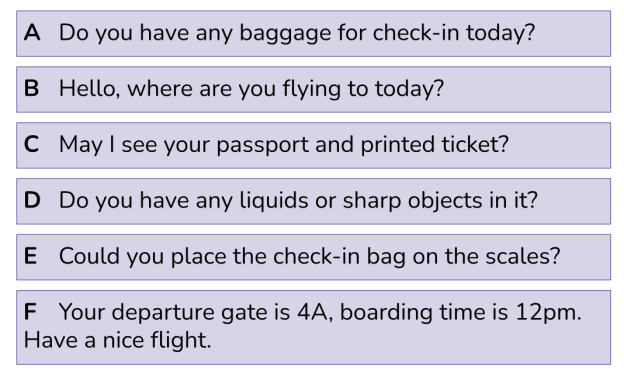Select option E about placing bag on scales

313,257
